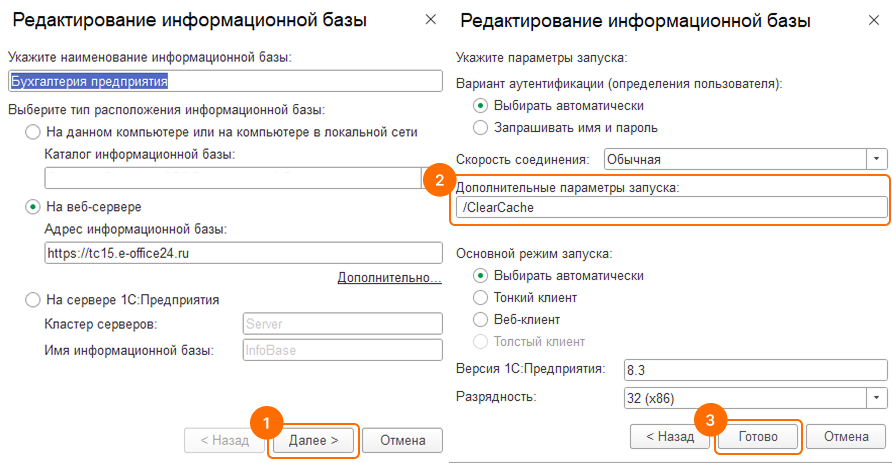Click the web address field with the https URL

click(x=242, y=253)
